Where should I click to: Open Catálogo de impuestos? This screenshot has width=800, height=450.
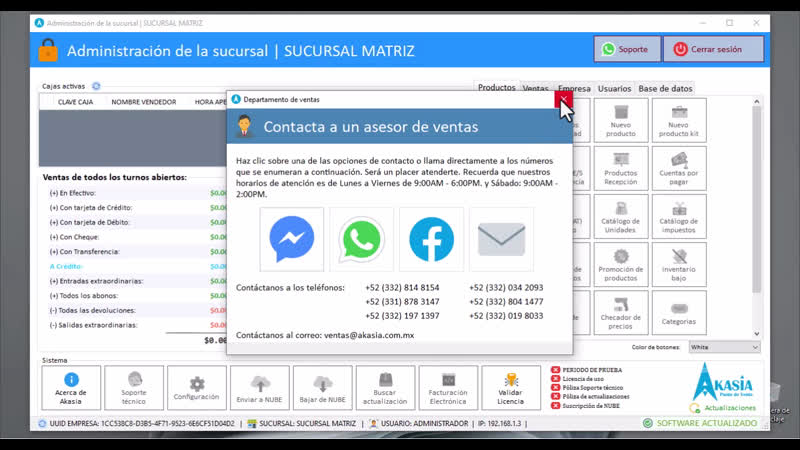click(679, 216)
